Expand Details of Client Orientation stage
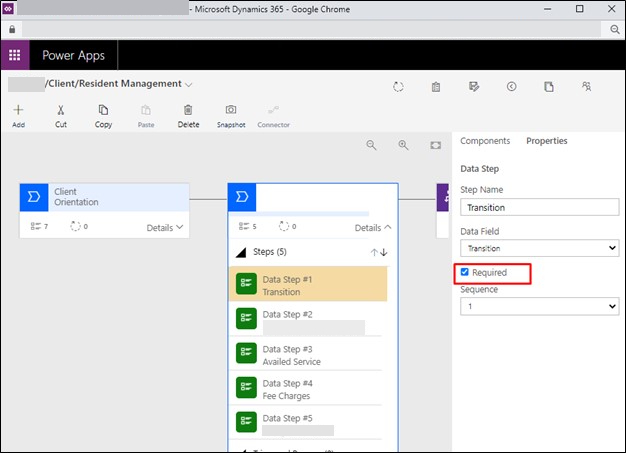 [165, 227]
